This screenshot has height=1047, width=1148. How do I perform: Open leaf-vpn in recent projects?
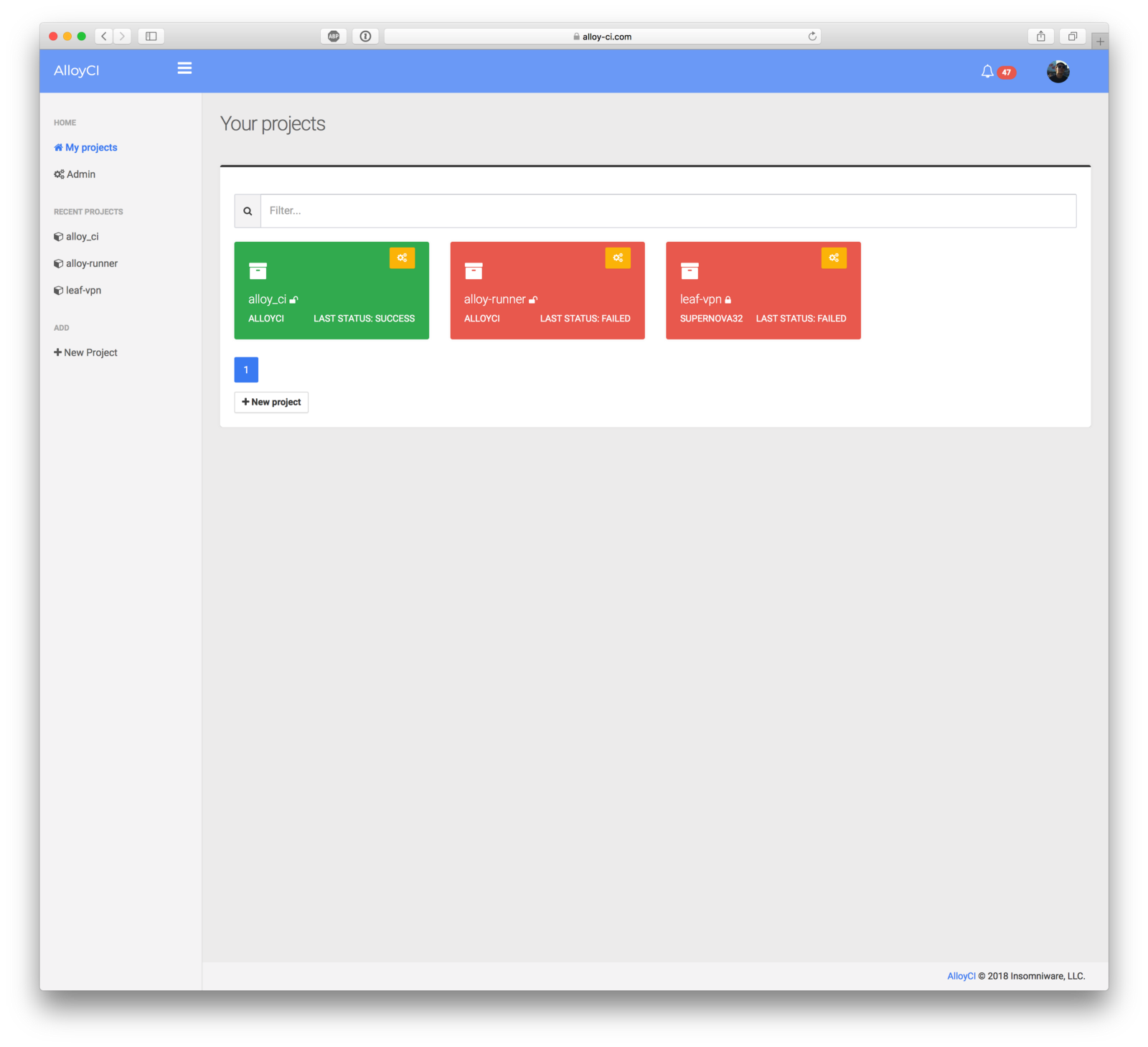coord(77,291)
